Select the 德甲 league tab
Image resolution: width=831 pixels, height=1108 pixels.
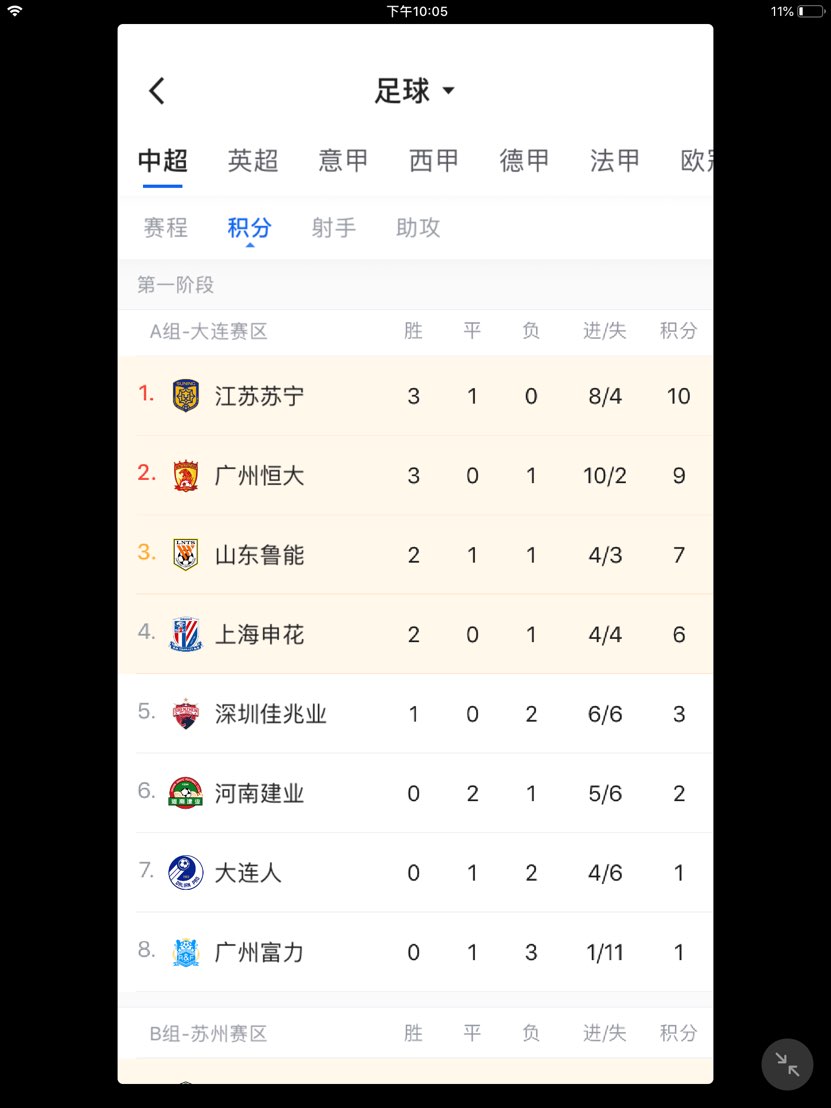click(x=525, y=161)
